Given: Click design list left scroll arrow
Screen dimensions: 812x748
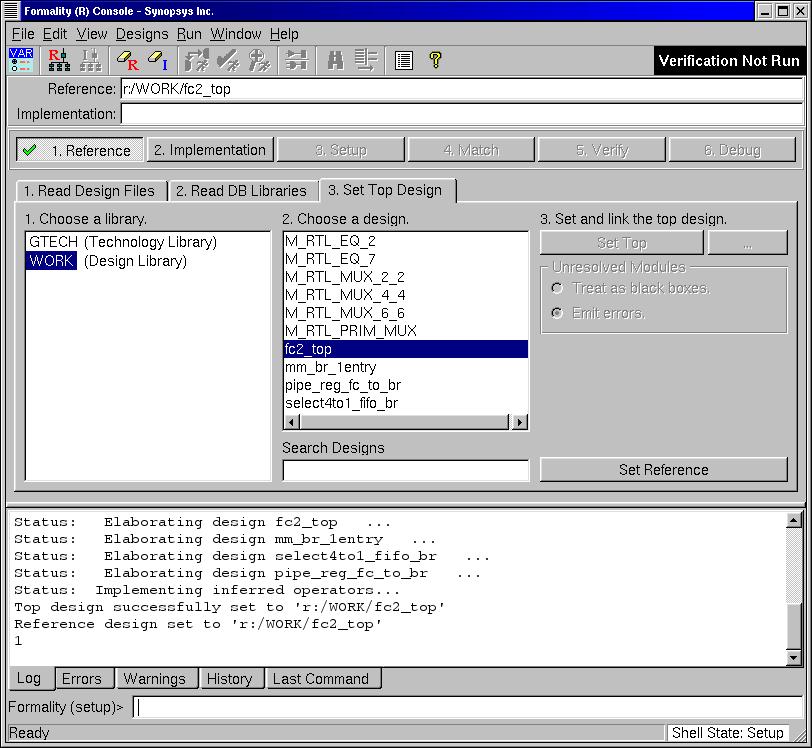Looking at the screenshot, I should (292, 422).
